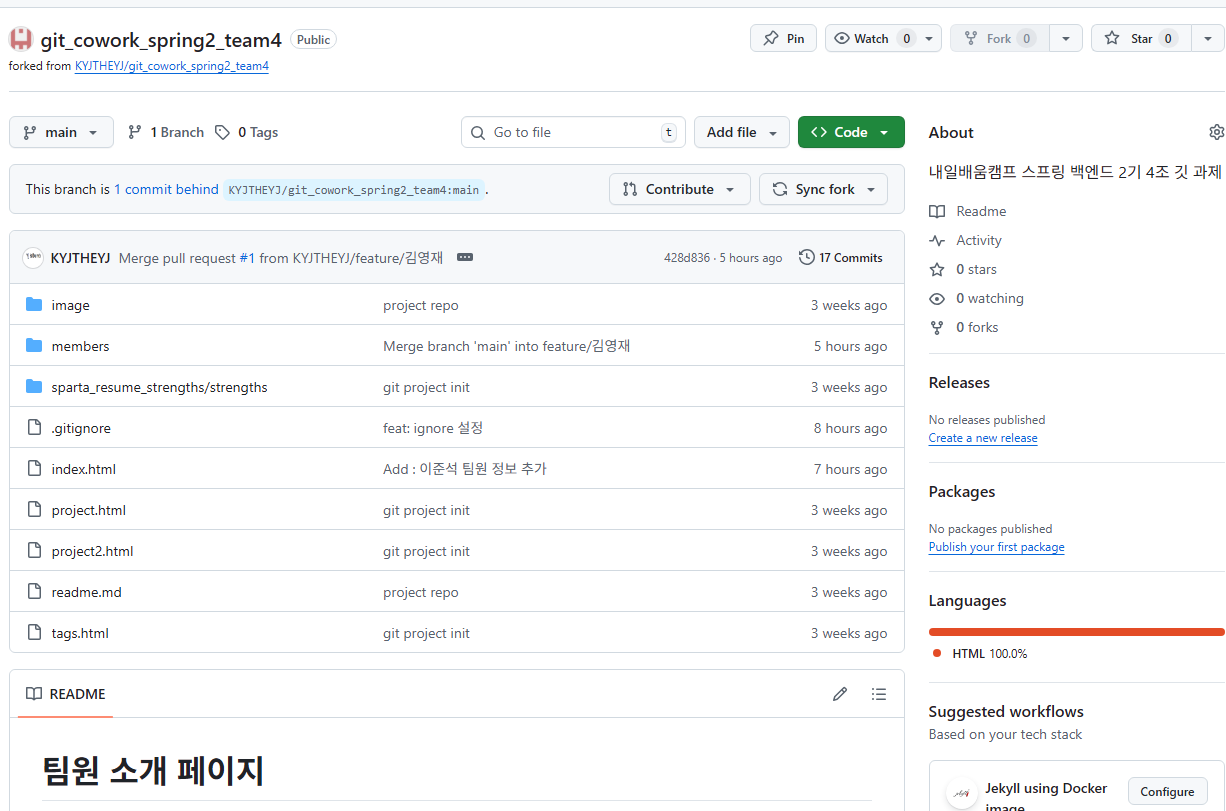The width and height of the screenshot is (1226, 811).
Task: Click the file icon next to project2.html
Action: click(x=34, y=551)
